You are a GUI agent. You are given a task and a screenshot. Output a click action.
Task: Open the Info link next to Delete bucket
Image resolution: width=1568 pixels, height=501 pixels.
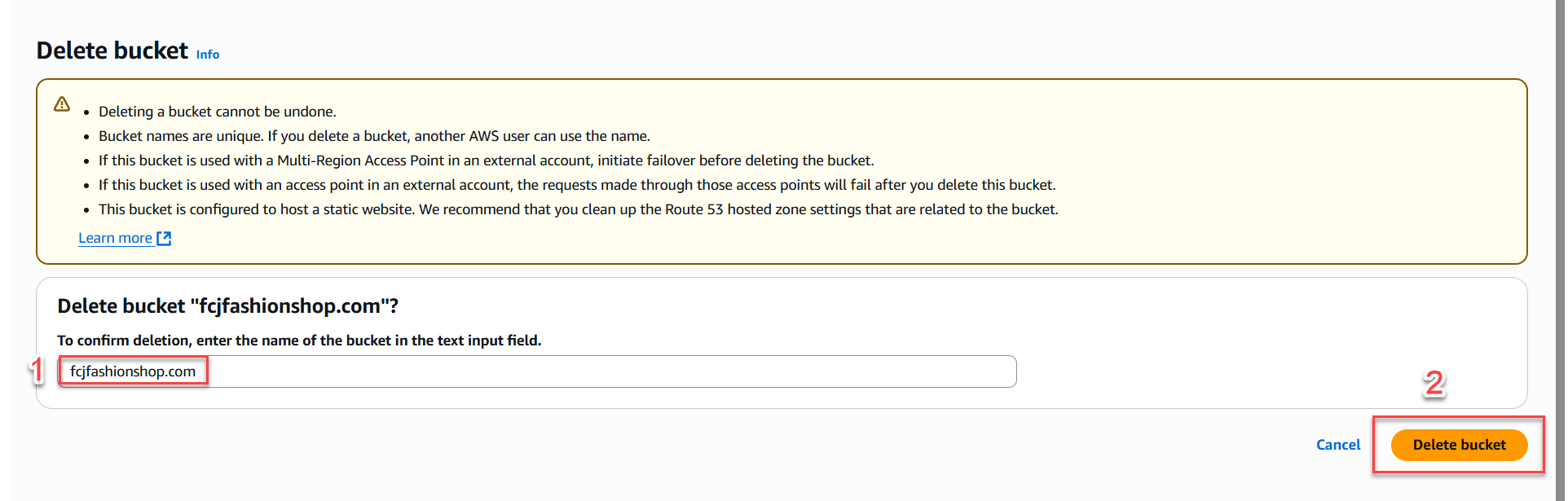[x=208, y=55]
